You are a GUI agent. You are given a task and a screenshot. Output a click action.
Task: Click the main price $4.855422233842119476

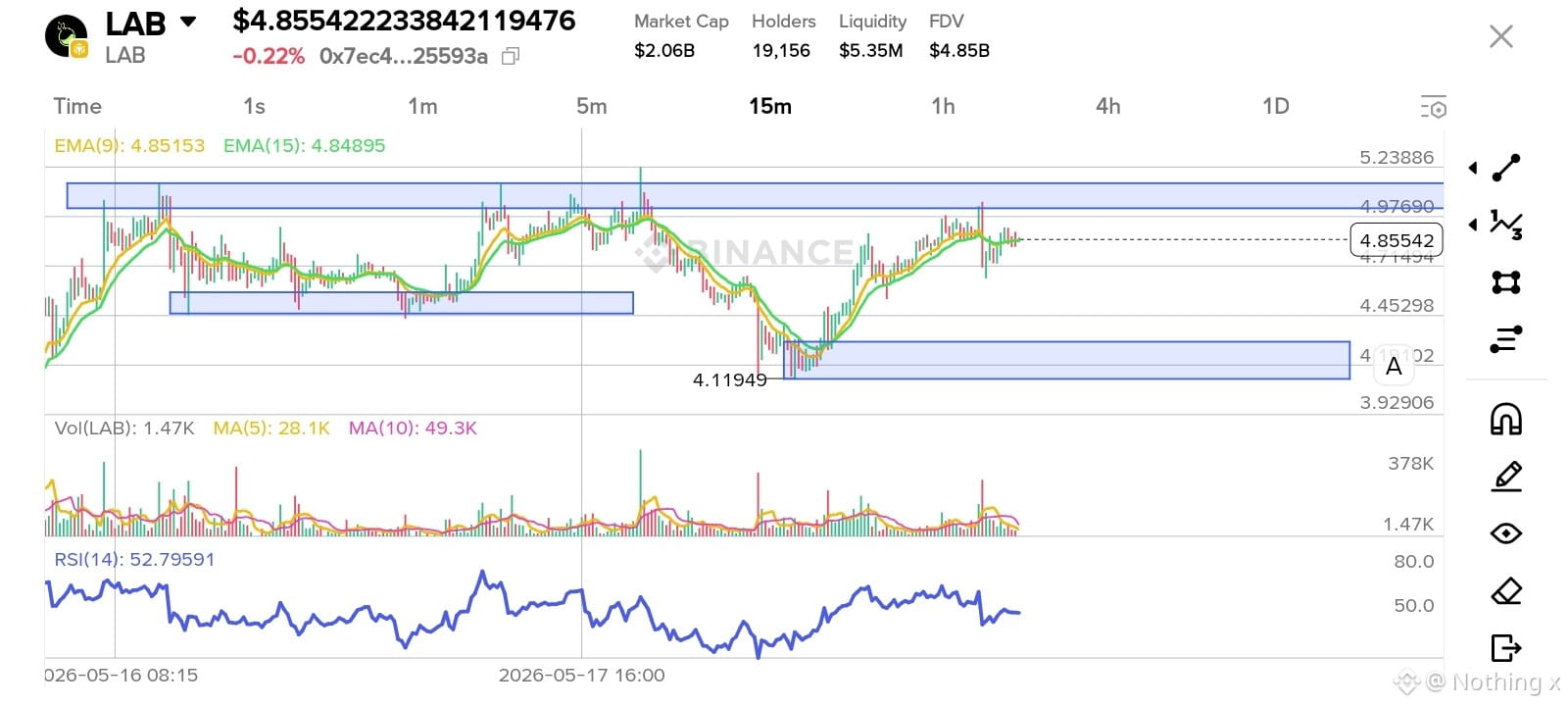(x=404, y=21)
